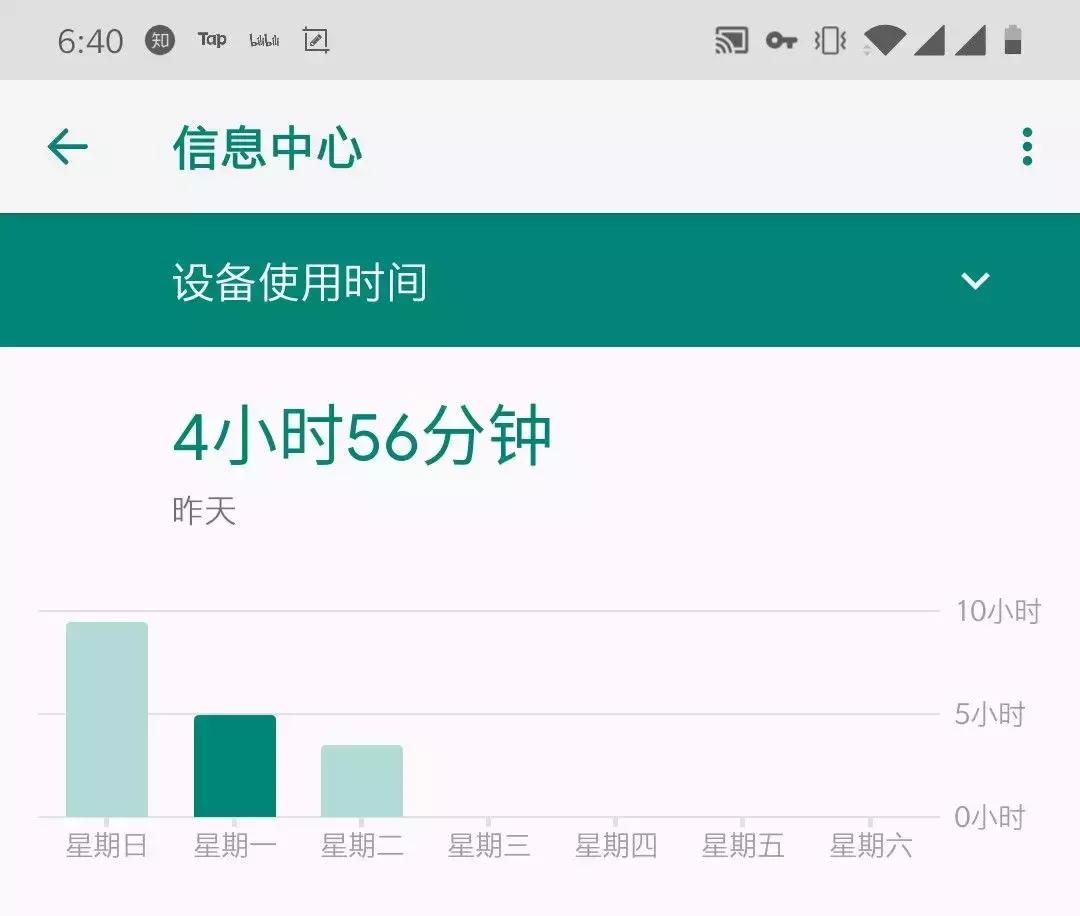Tap the VPN key icon
This screenshot has height=916, width=1080.
pyautogui.click(x=781, y=40)
